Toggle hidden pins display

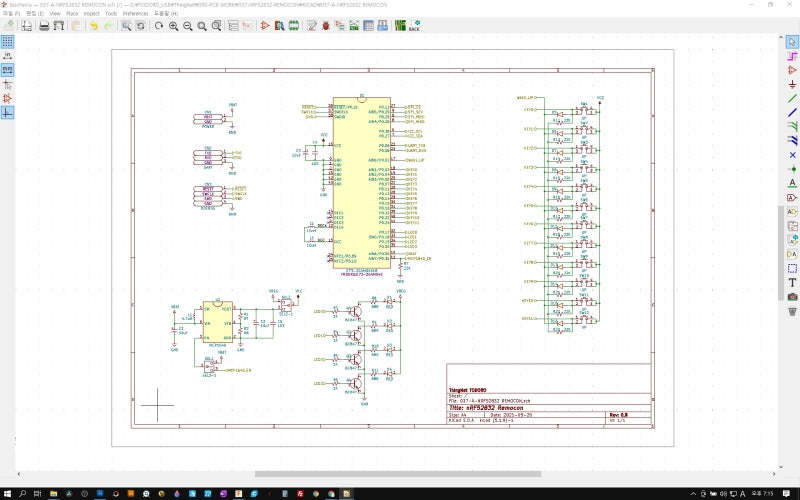pyautogui.click(x=7, y=98)
